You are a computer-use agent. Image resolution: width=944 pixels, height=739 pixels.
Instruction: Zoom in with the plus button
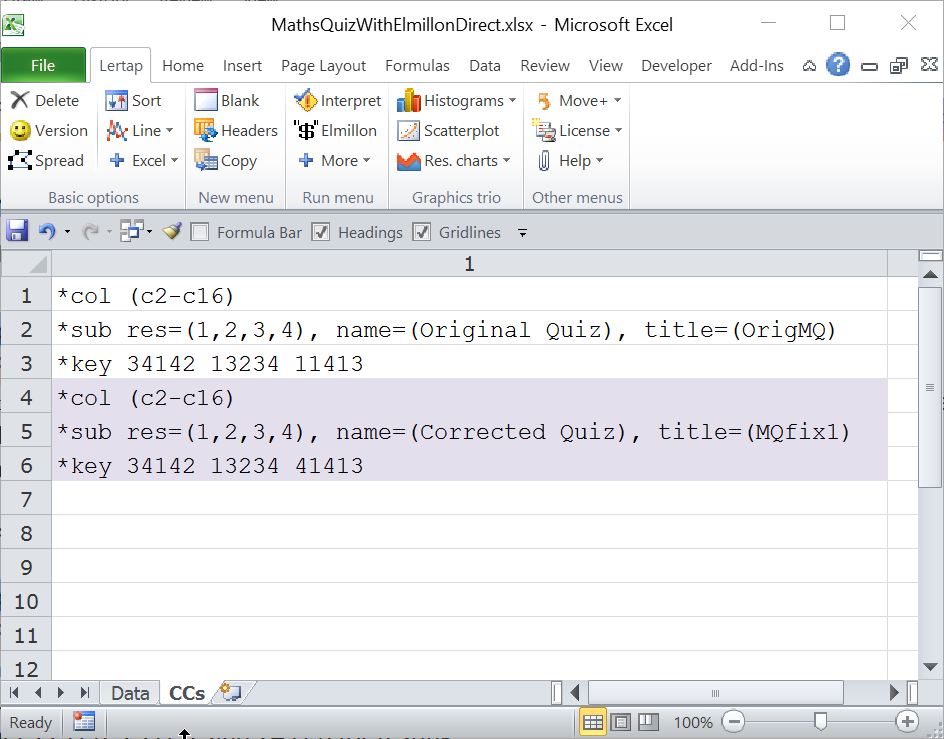pyautogui.click(x=907, y=722)
